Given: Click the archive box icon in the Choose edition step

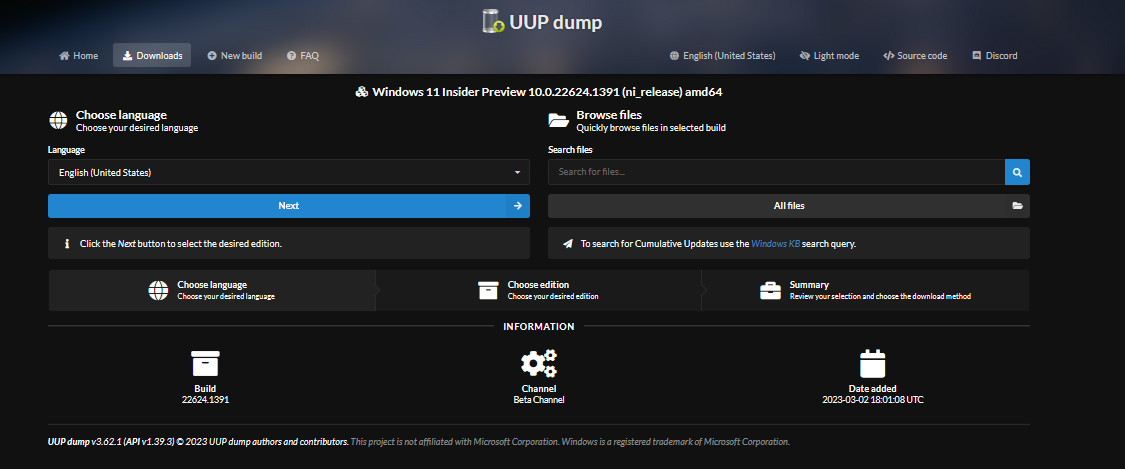Looking at the screenshot, I should (x=488, y=290).
